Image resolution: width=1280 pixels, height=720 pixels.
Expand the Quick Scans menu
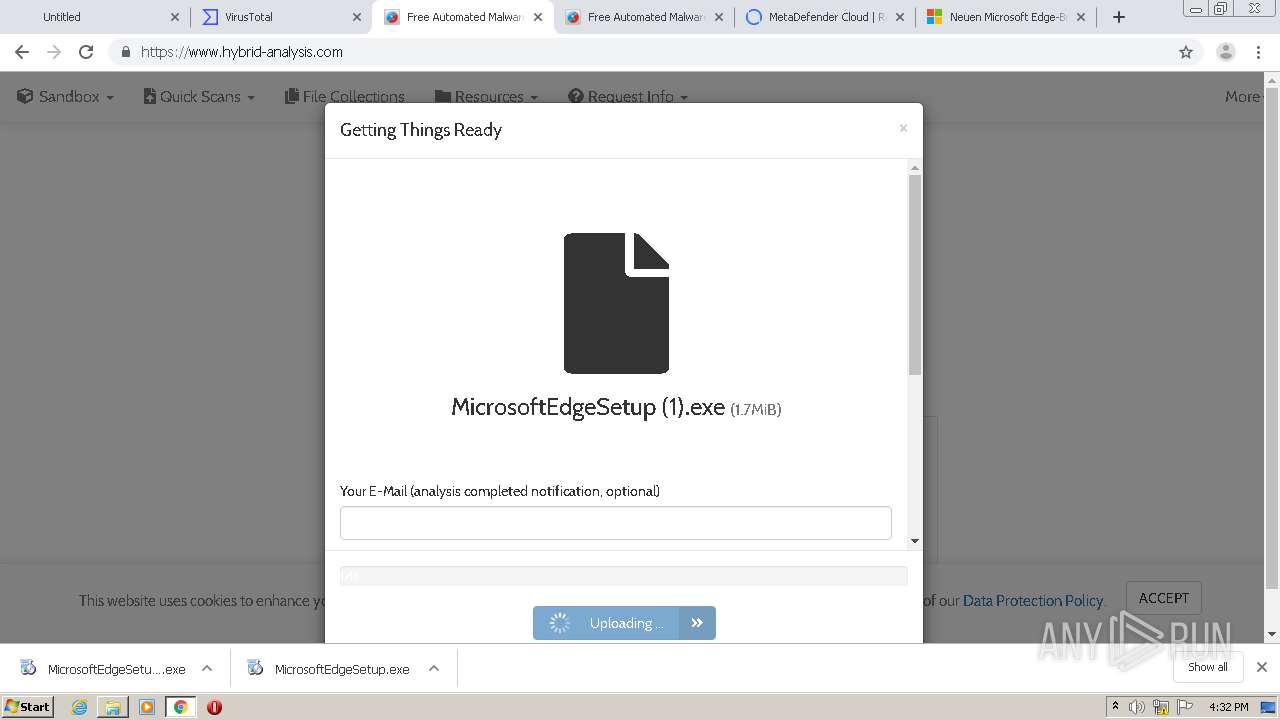[199, 97]
